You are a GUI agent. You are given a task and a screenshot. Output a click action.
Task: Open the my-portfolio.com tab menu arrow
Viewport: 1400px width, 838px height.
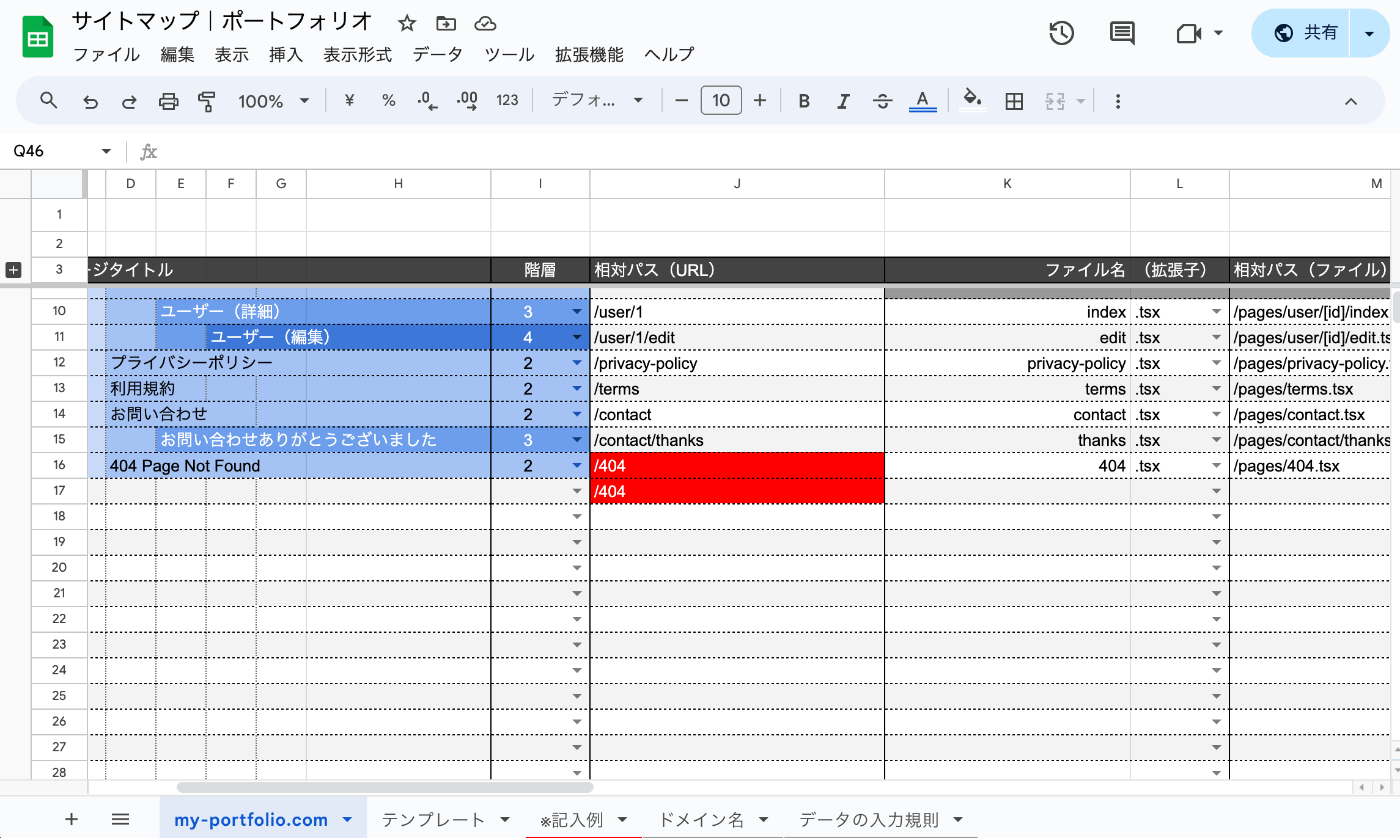coord(347,820)
